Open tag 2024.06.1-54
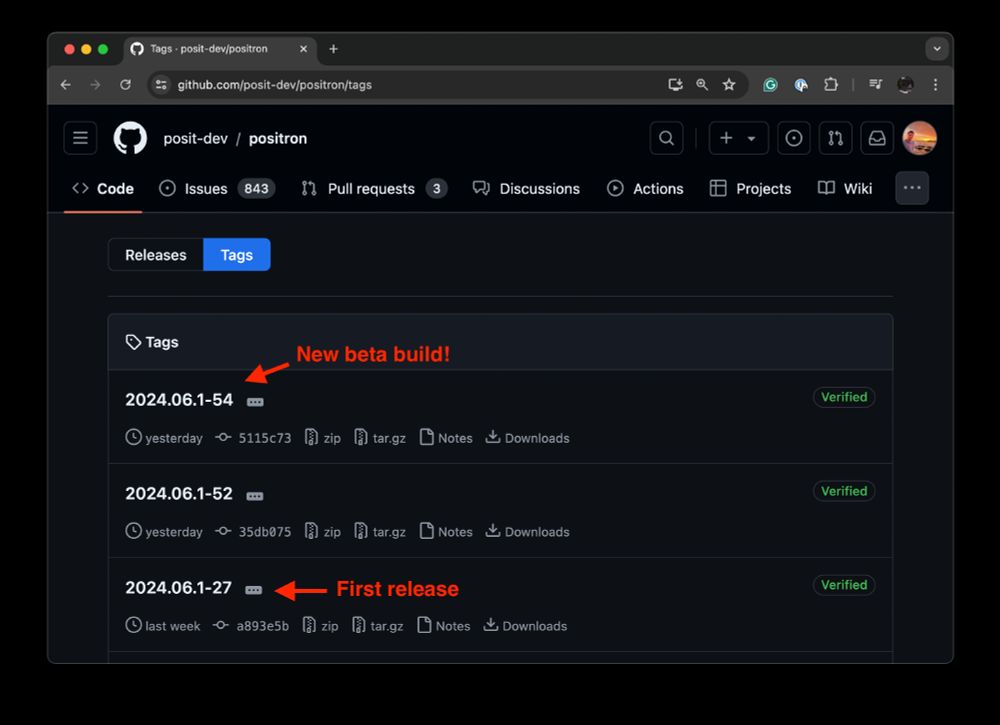Image resolution: width=1000 pixels, height=725 pixels. coord(179,400)
